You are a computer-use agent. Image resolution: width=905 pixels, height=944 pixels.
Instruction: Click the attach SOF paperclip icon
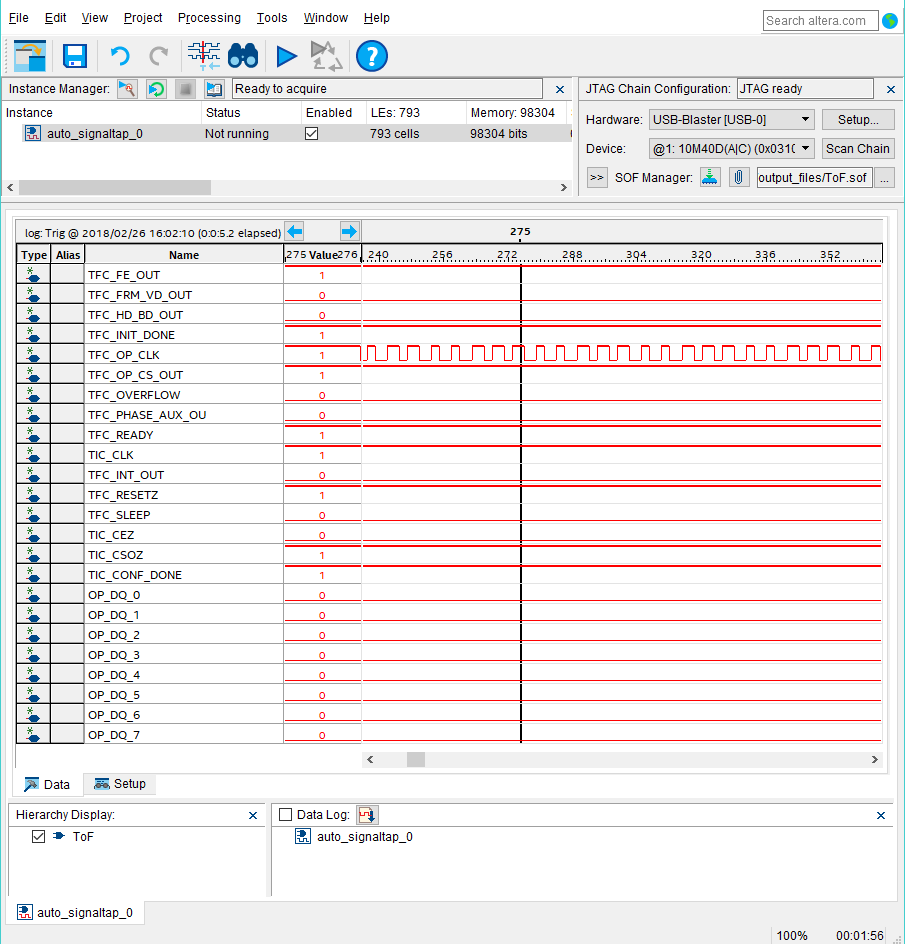click(738, 178)
